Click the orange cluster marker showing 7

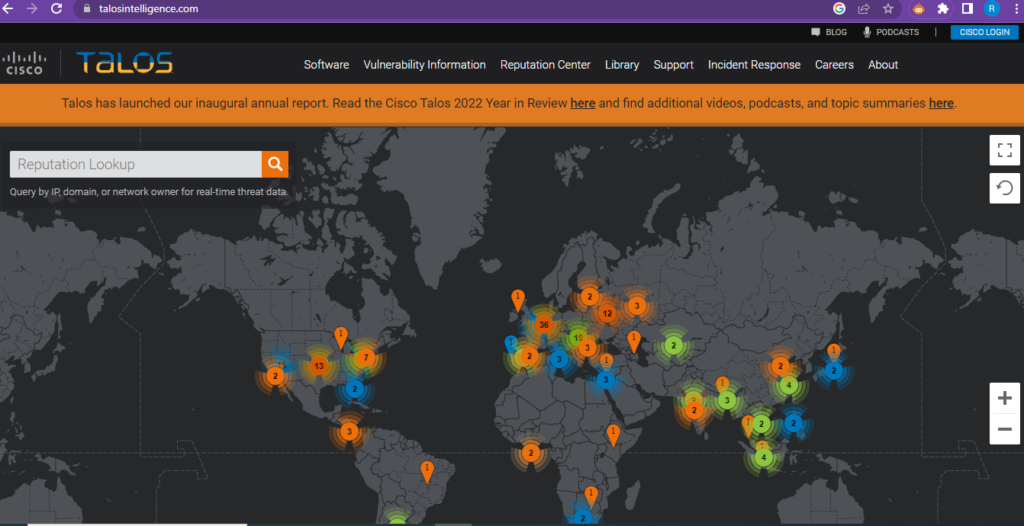click(366, 358)
